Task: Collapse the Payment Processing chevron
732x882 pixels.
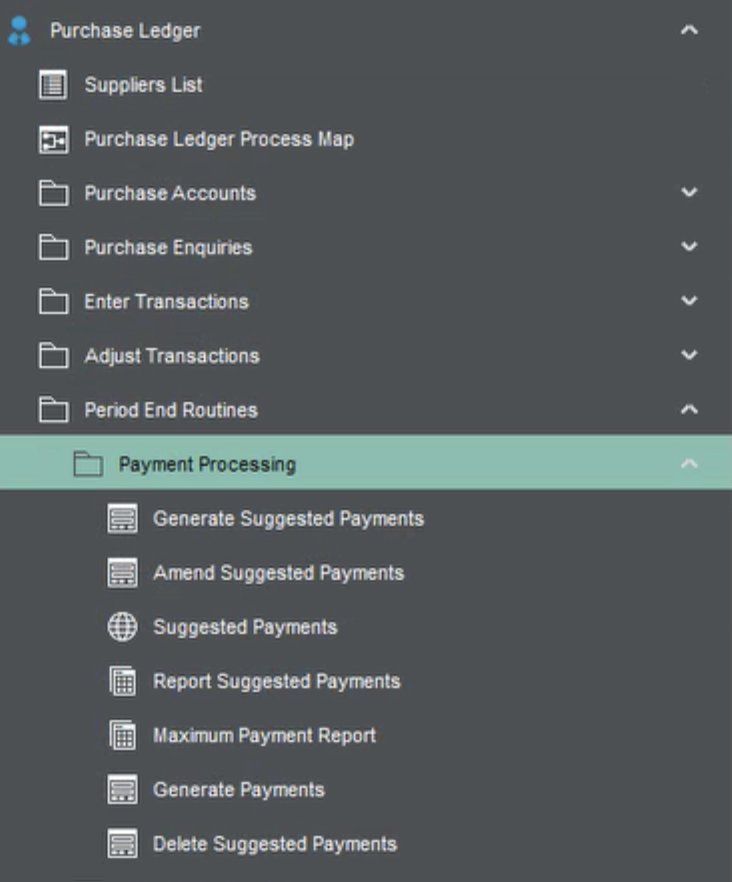Action: coord(688,464)
